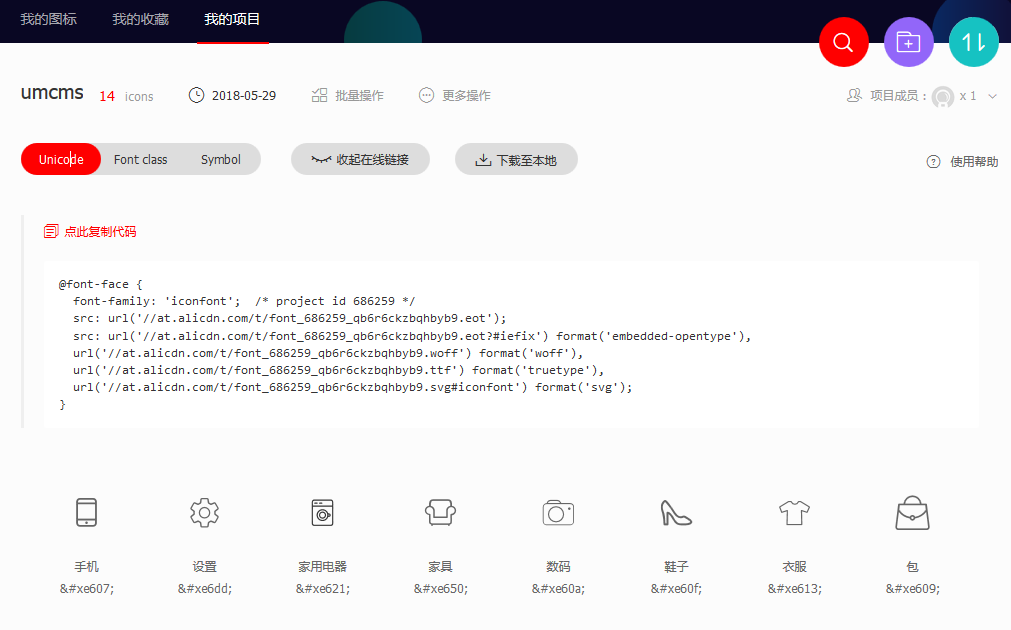Screen dimensions: 1011x630
Task: Create new project via purple folder icon
Action: click(908, 42)
